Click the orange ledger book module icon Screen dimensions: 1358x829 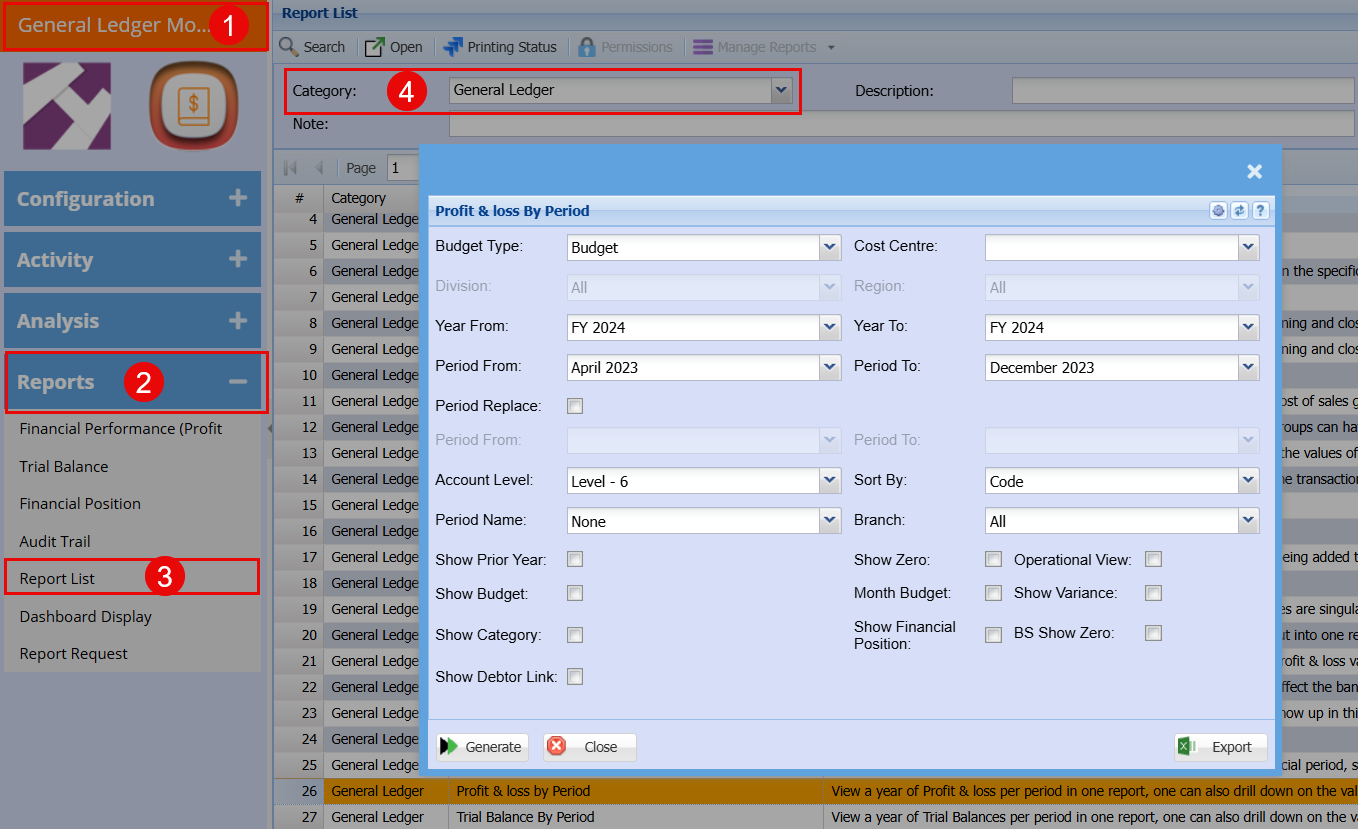[x=196, y=106]
